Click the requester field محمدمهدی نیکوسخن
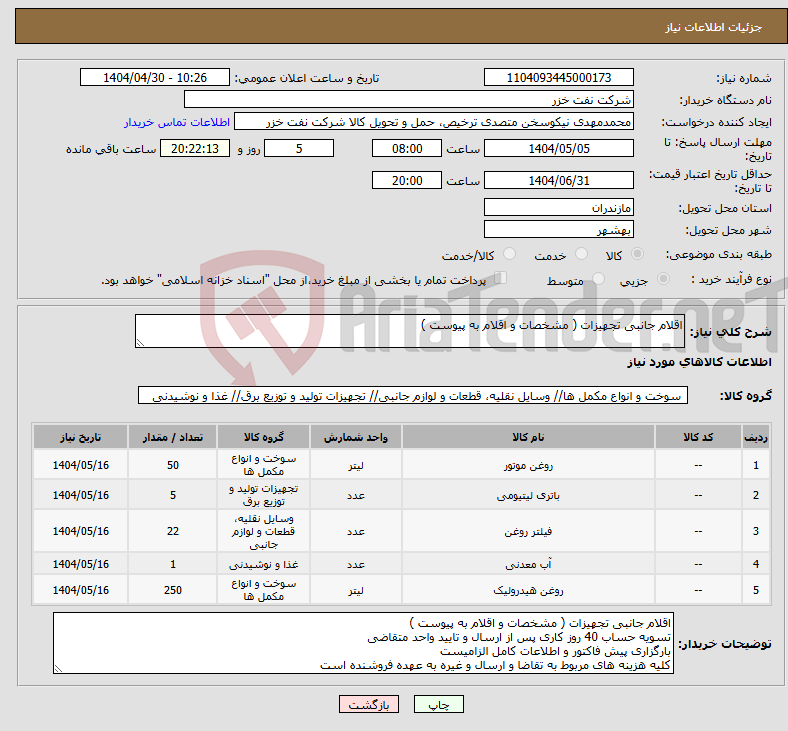Image resolution: width=788 pixels, height=731 pixels. point(434,122)
